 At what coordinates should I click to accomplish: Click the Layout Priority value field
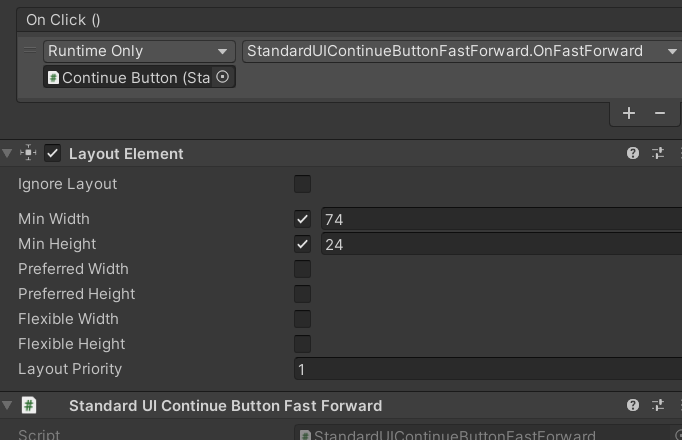tap(488, 369)
